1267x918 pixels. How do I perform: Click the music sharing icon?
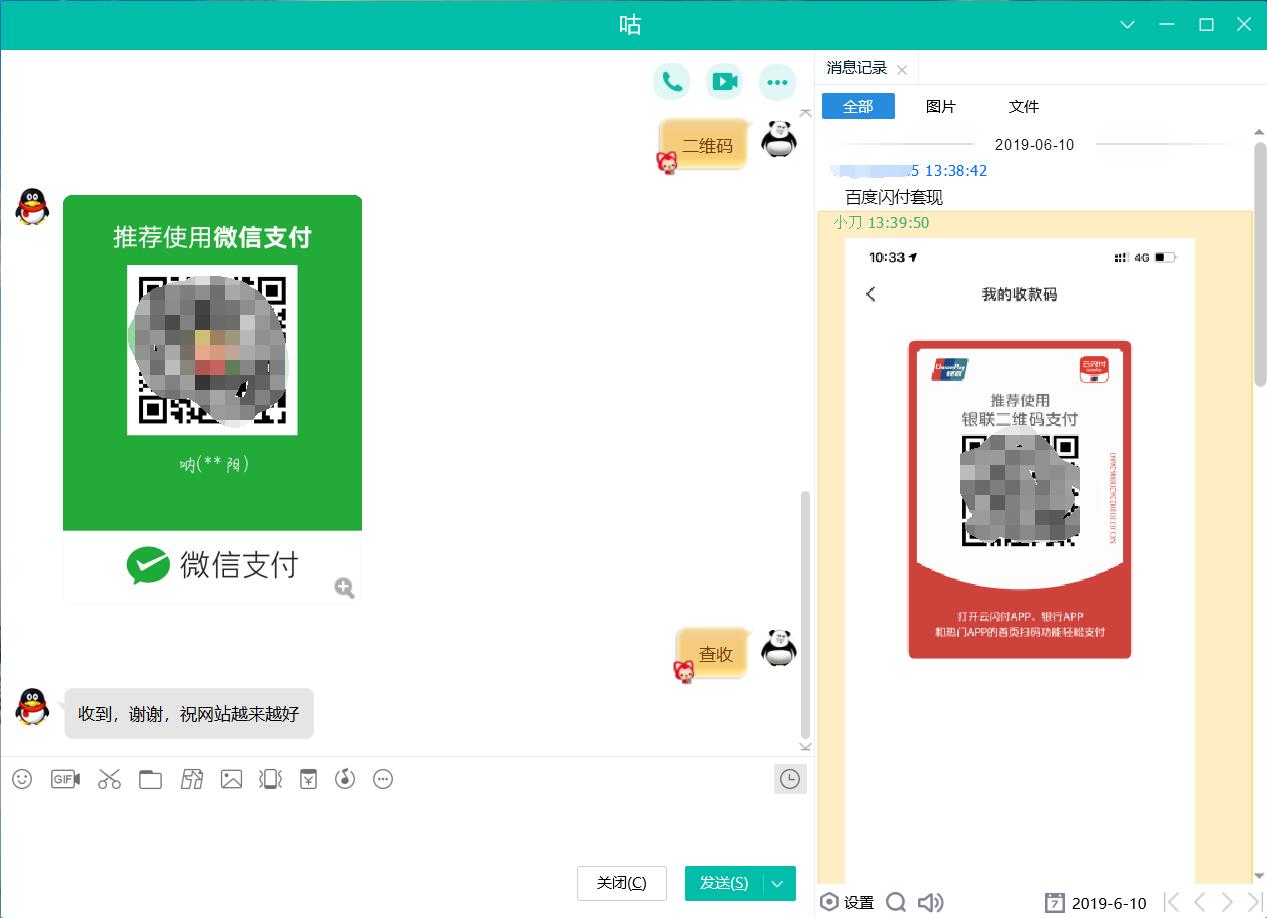(x=345, y=779)
